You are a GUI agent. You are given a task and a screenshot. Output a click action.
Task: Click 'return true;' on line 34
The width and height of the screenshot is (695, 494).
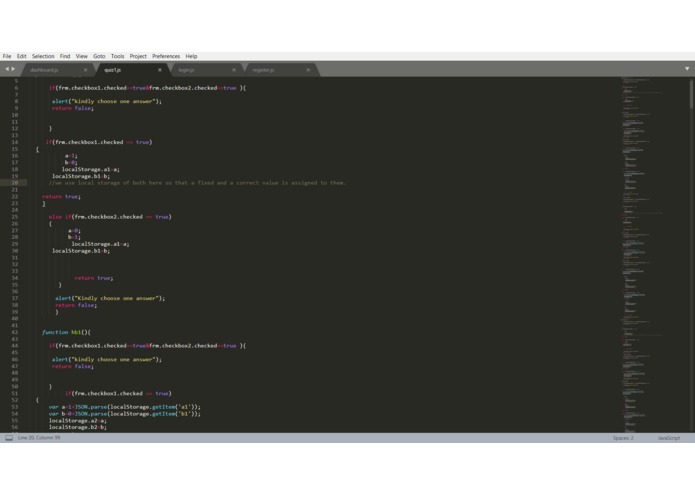pos(94,278)
